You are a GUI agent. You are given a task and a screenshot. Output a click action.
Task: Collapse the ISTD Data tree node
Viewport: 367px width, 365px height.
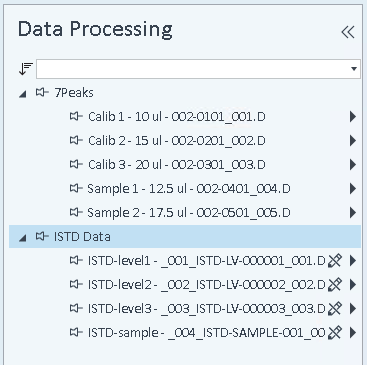point(23,238)
